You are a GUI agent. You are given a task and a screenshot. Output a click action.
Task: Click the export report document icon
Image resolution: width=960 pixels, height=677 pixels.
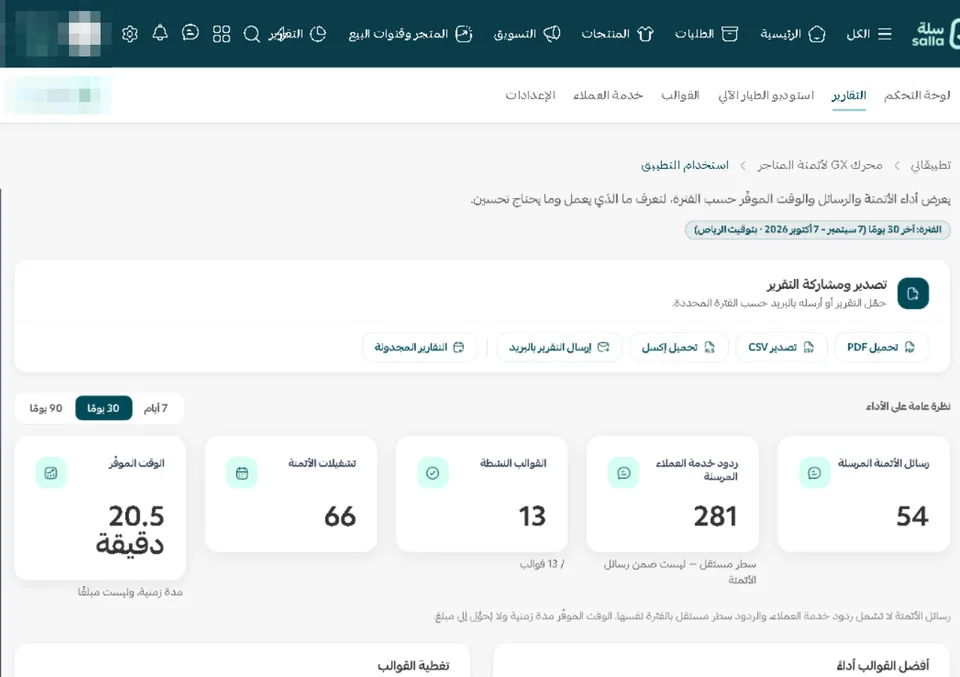coord(913,294)
